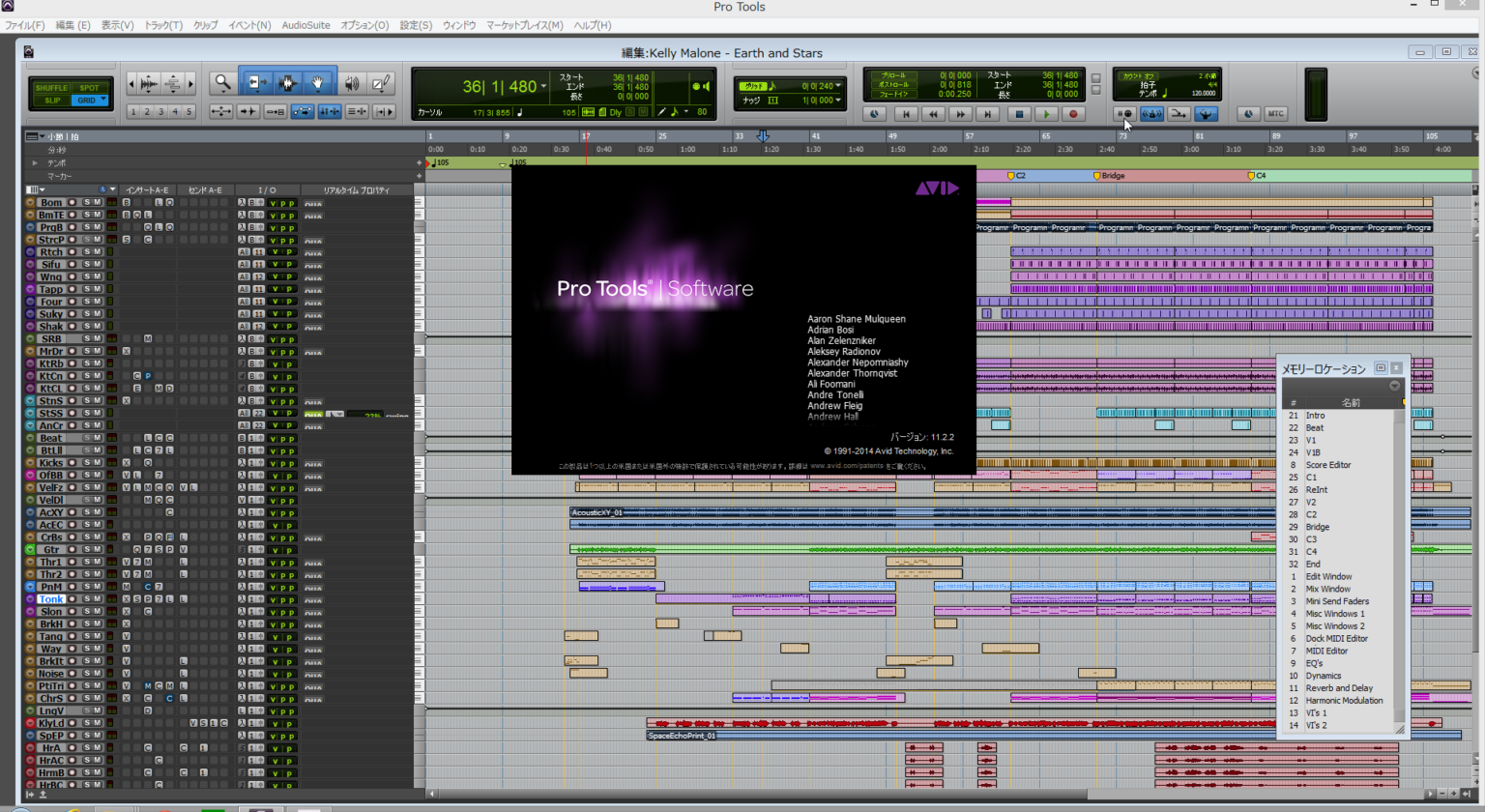
Task: Open the grid value dropdown
Action: point(838,86)
